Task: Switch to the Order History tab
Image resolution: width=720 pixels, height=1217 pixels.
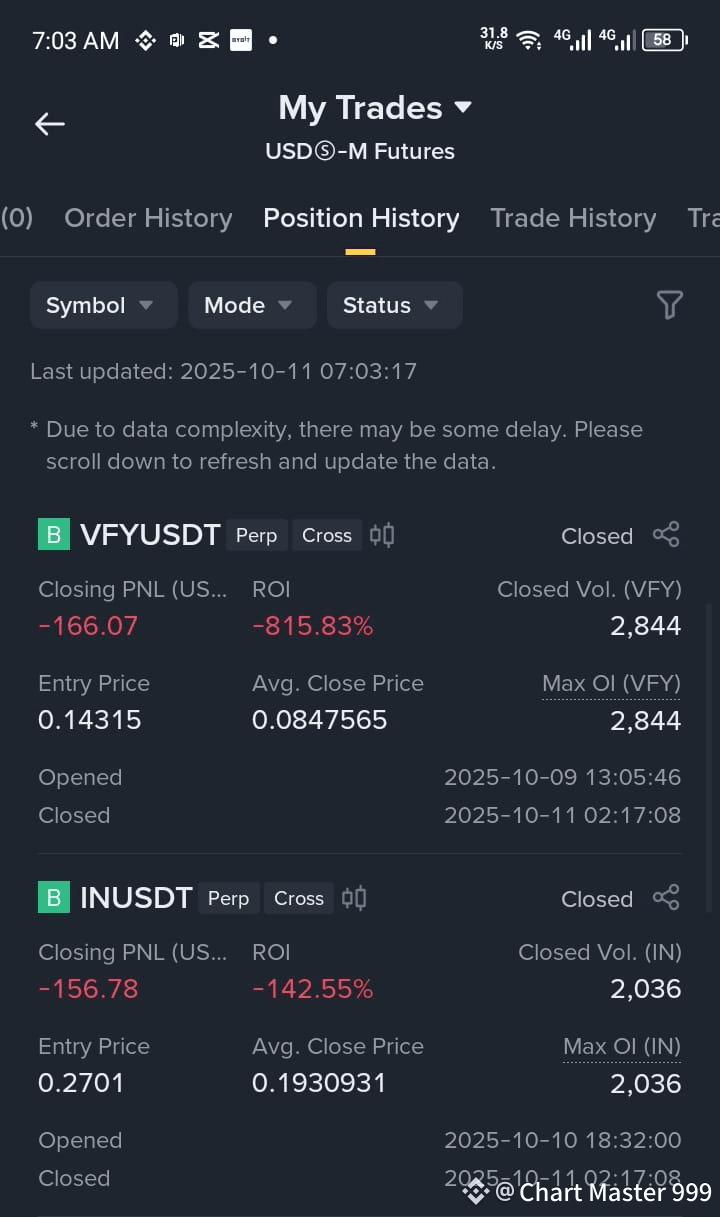Action: click(148, 218)
